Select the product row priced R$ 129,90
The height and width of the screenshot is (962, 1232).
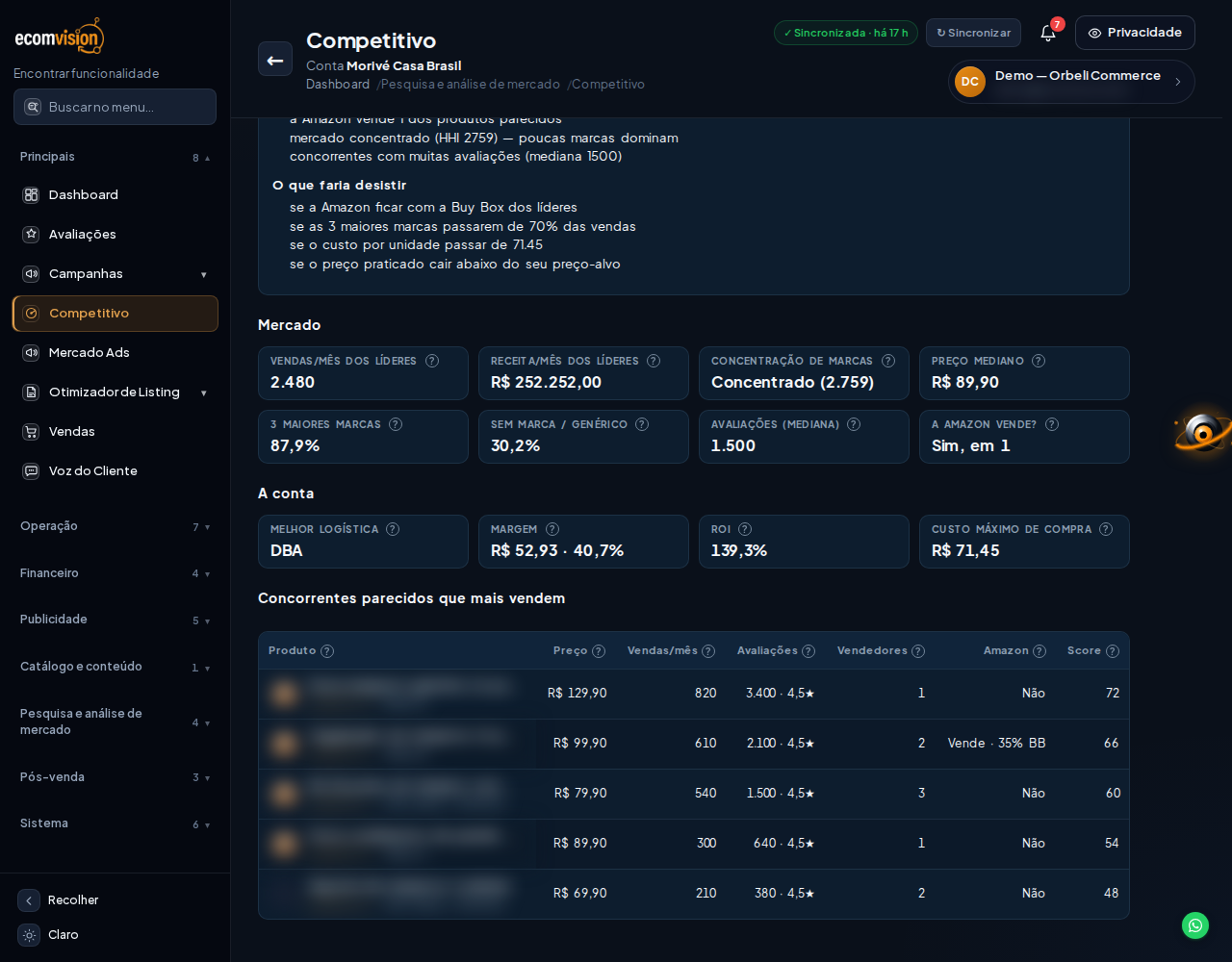pyautogui.click(x=694, y=694)
